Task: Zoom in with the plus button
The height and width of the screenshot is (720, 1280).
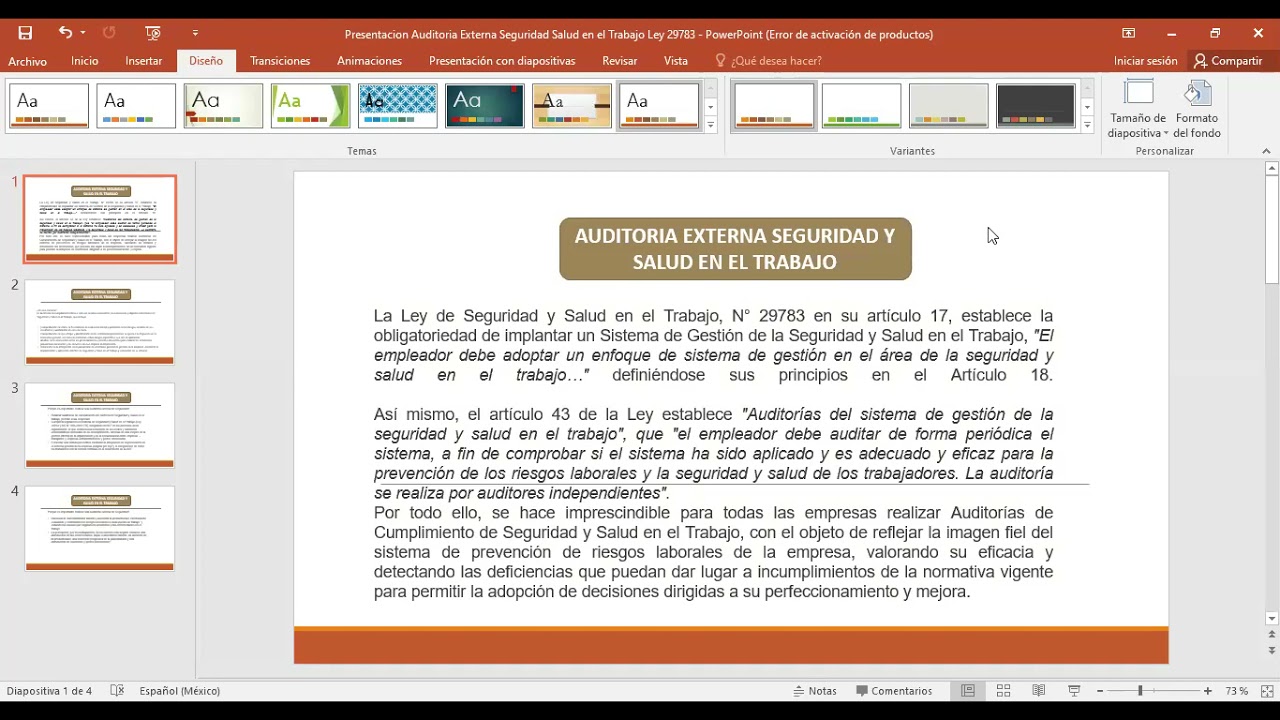Action: coord(1208,691)
